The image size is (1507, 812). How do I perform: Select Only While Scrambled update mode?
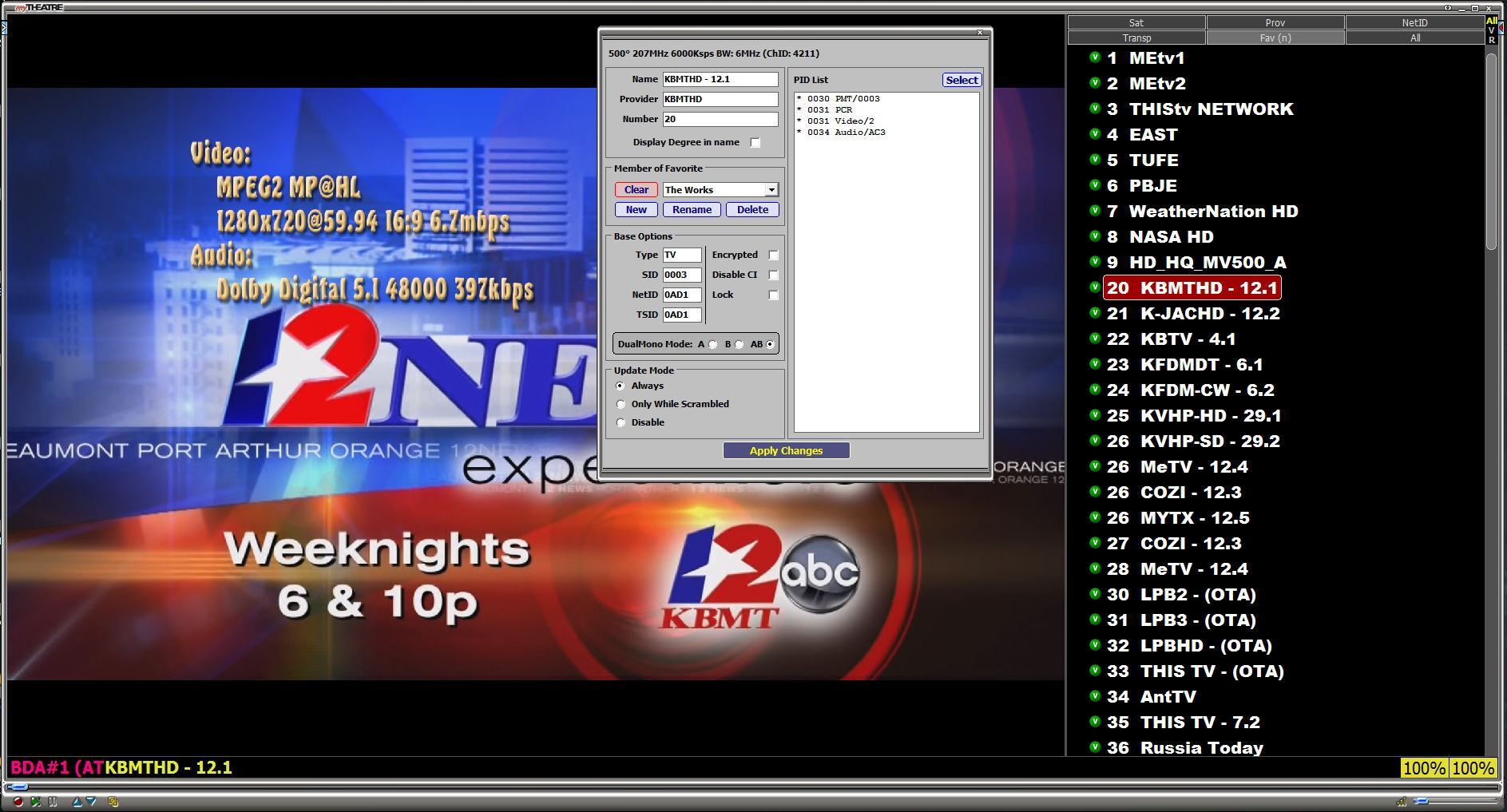point(621,404)
